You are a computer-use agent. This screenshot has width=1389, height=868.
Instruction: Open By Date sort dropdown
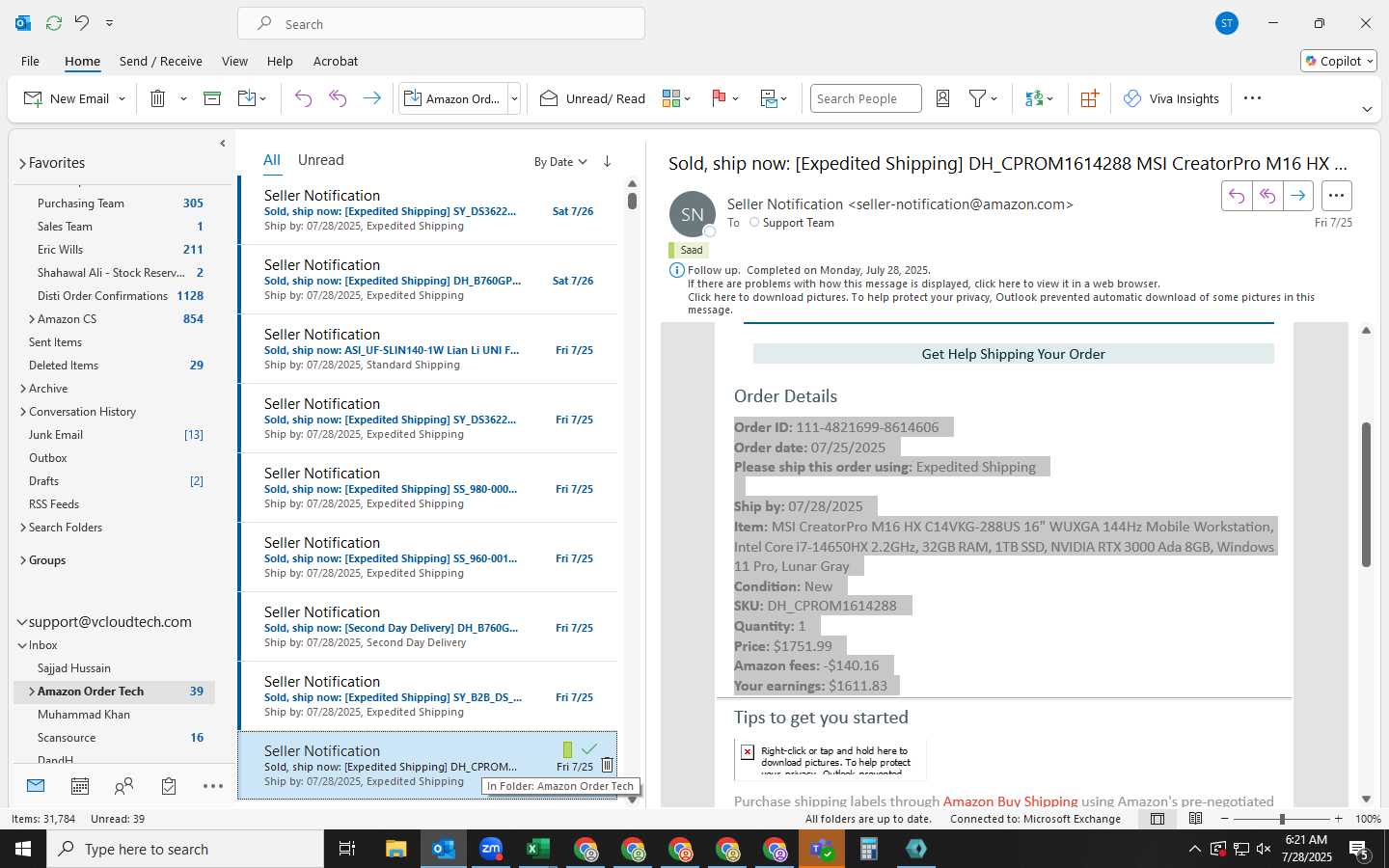[560, 162]
